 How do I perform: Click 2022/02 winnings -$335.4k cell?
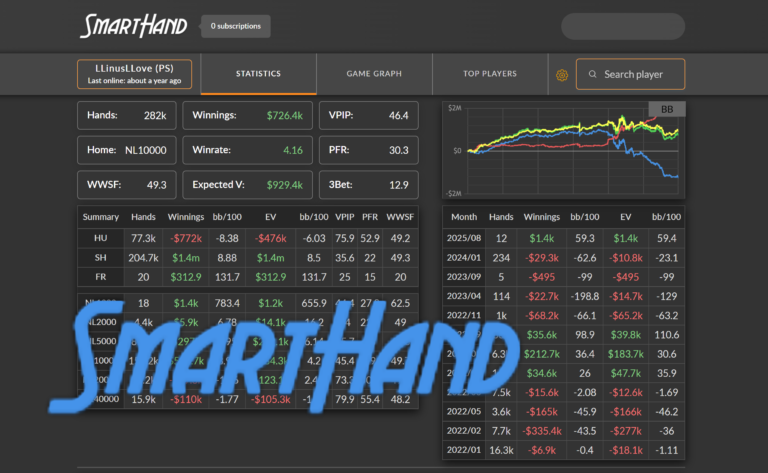[542, 431]
